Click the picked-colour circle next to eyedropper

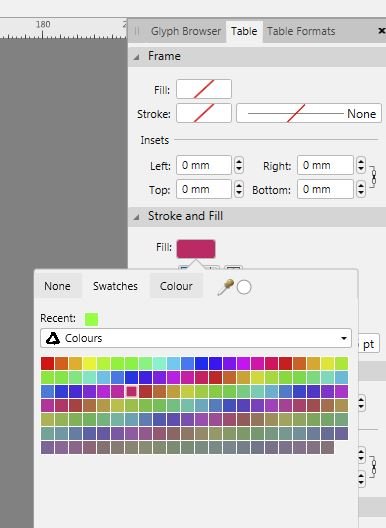coord(244,287)
